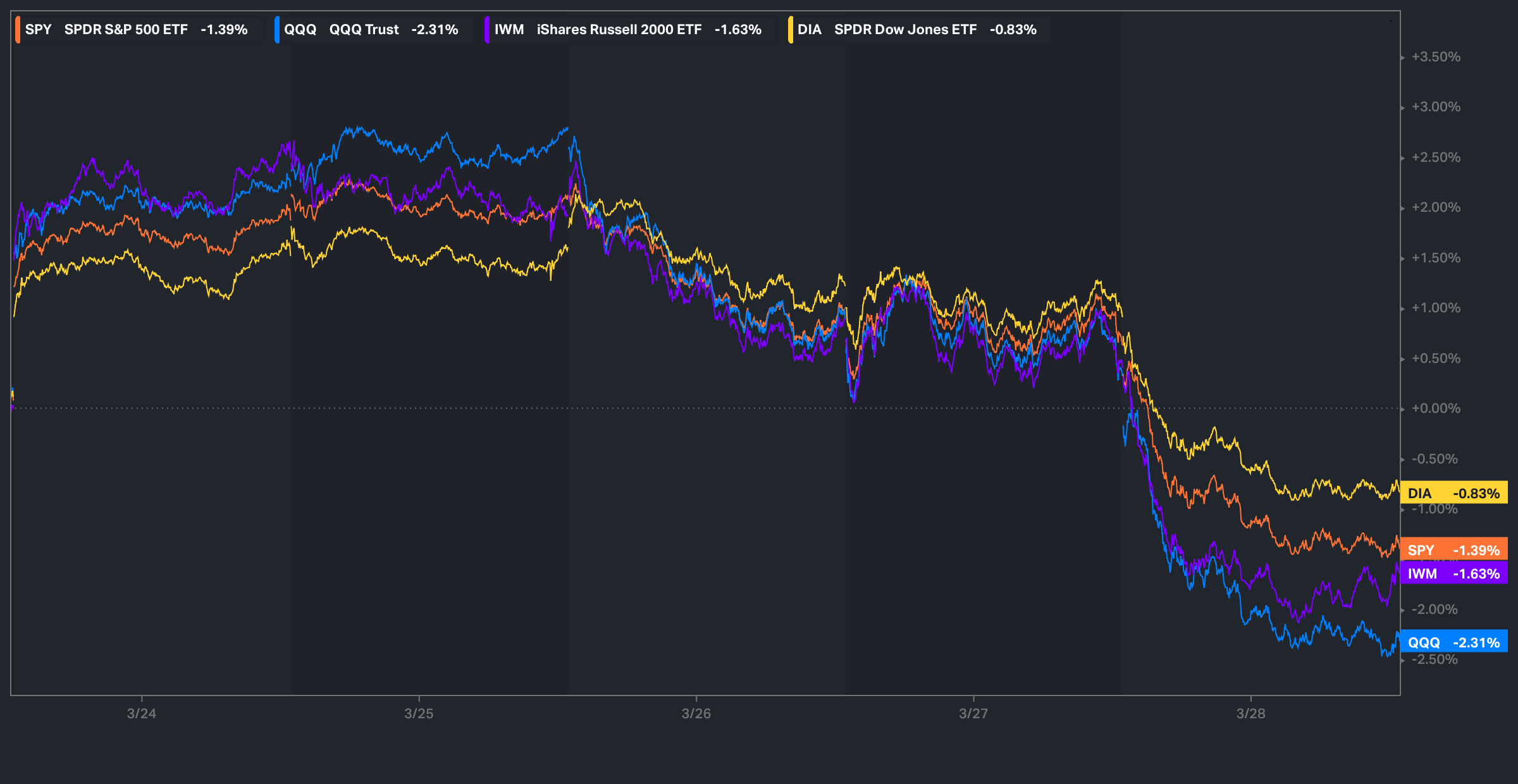The width and height of the screenshot is (1518, 784).
Task: Click the +0.00% baseline label on percent axis
Action: click(1436, 408)
